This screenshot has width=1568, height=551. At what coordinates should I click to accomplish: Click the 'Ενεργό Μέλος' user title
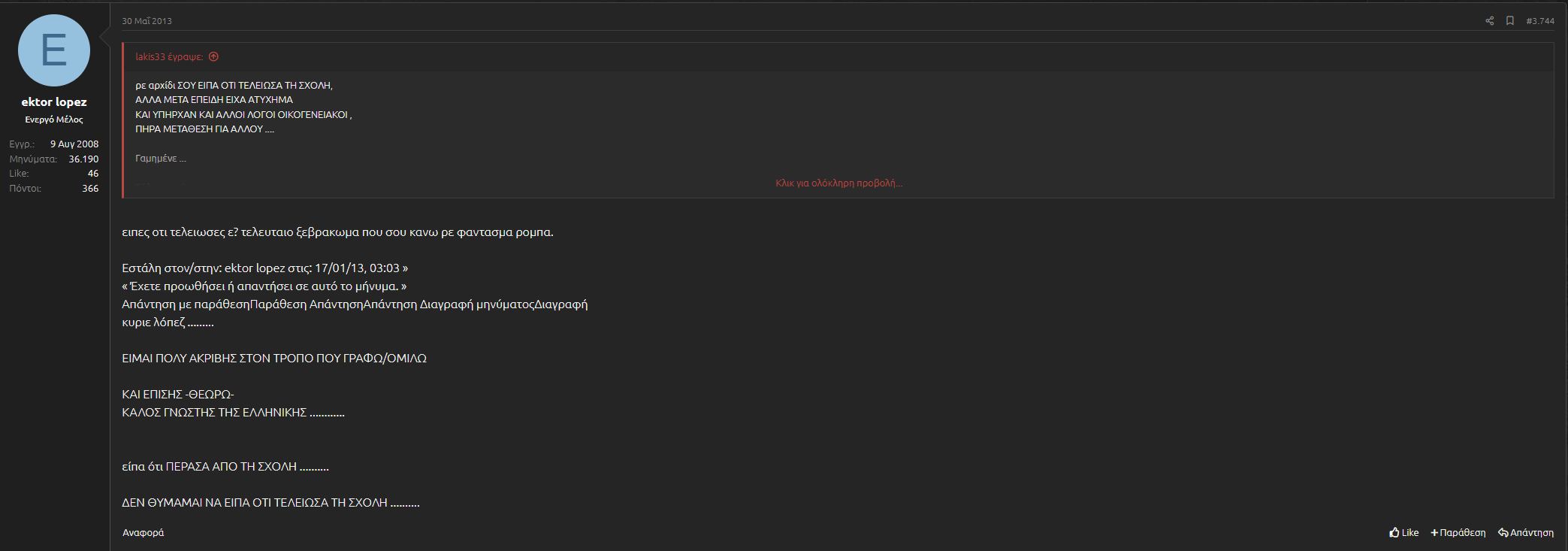click(54, 120)
